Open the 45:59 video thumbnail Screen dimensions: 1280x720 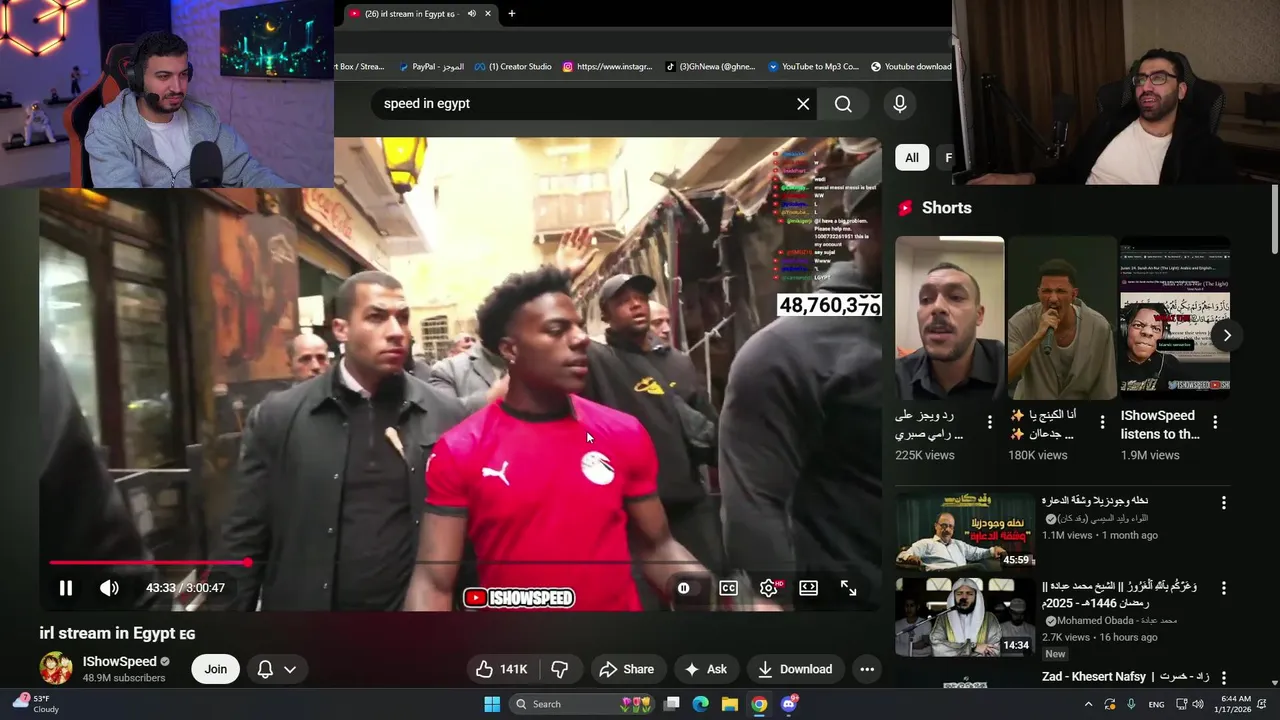point(965,530)
